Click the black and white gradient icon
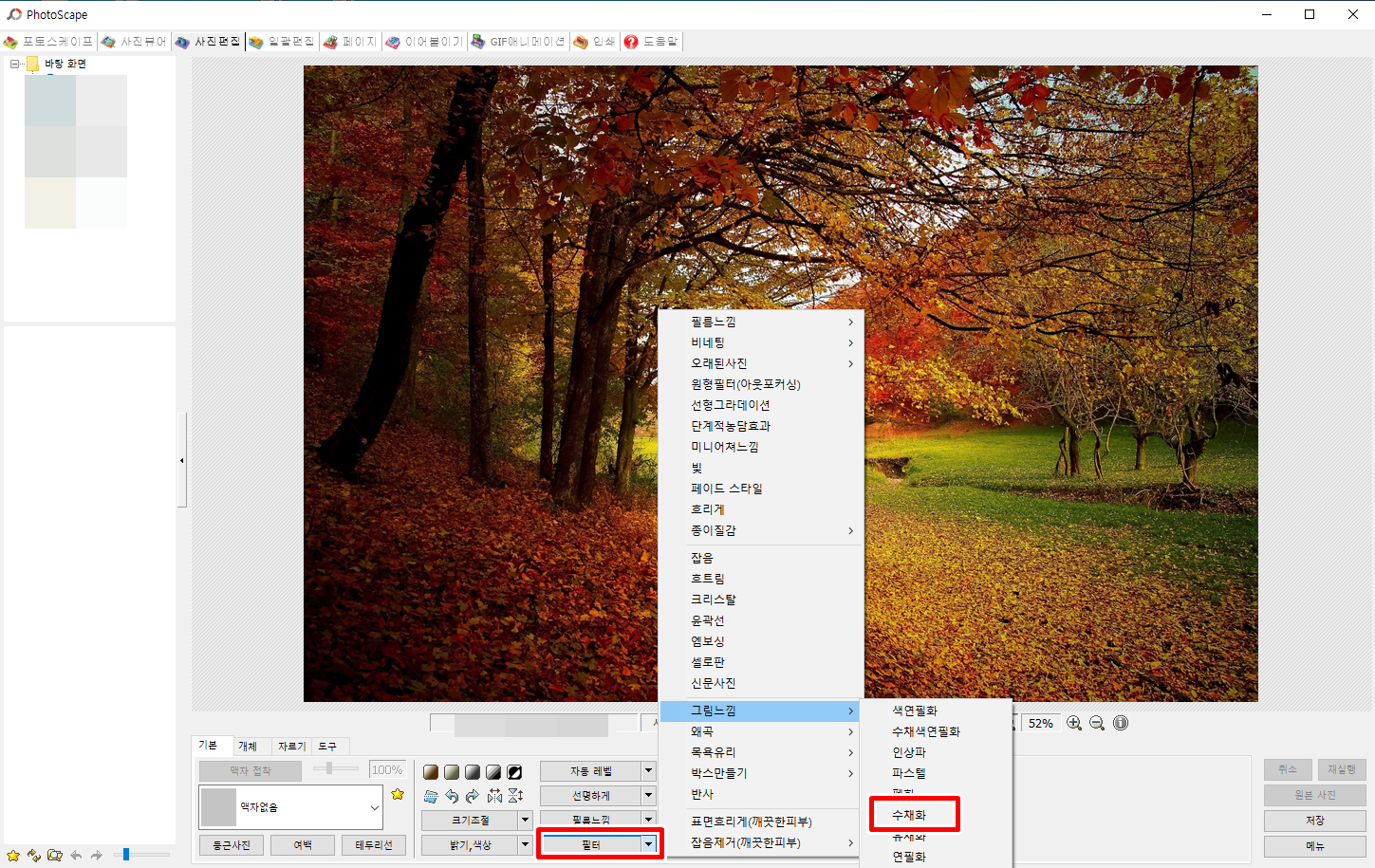 493,772
